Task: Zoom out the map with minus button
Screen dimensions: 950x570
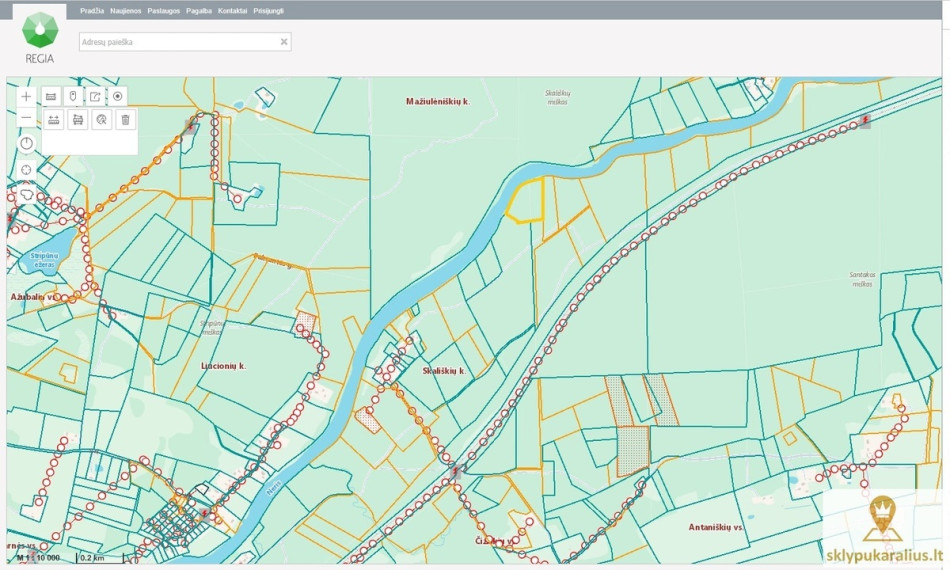Action: point(26,118)
